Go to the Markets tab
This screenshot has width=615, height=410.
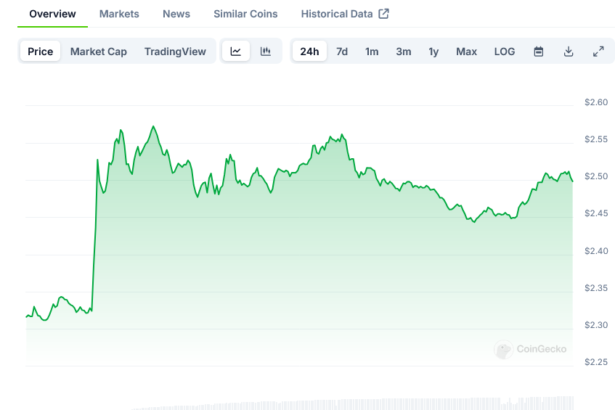tap(119, 14)
